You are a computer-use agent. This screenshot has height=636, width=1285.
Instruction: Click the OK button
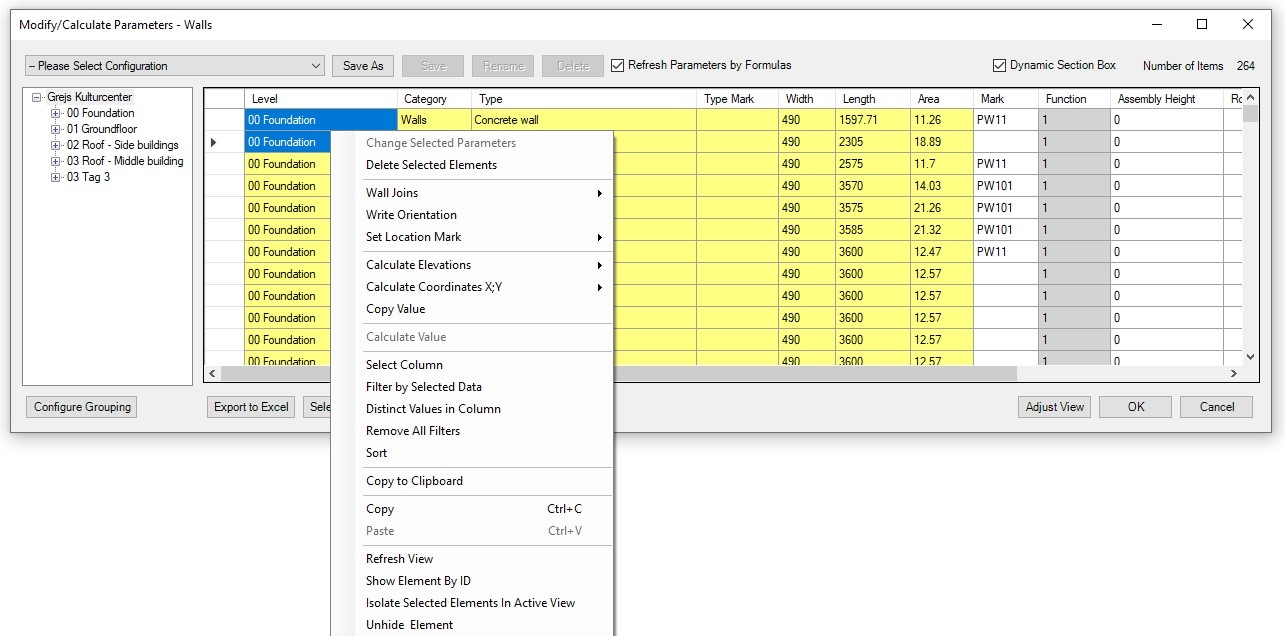coord(1135,407)
